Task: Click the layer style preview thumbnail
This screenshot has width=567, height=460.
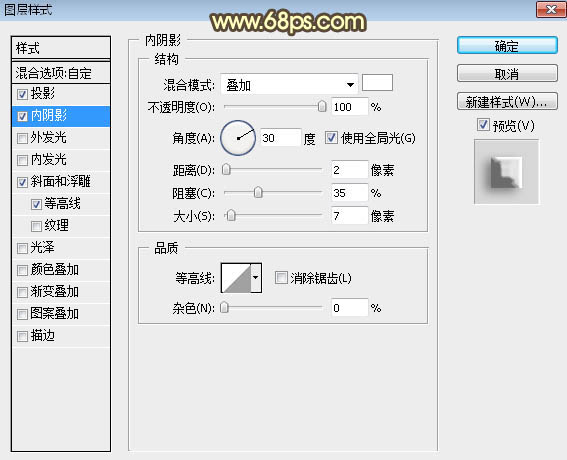Action: pyautogui.click(x=506, y=172)
